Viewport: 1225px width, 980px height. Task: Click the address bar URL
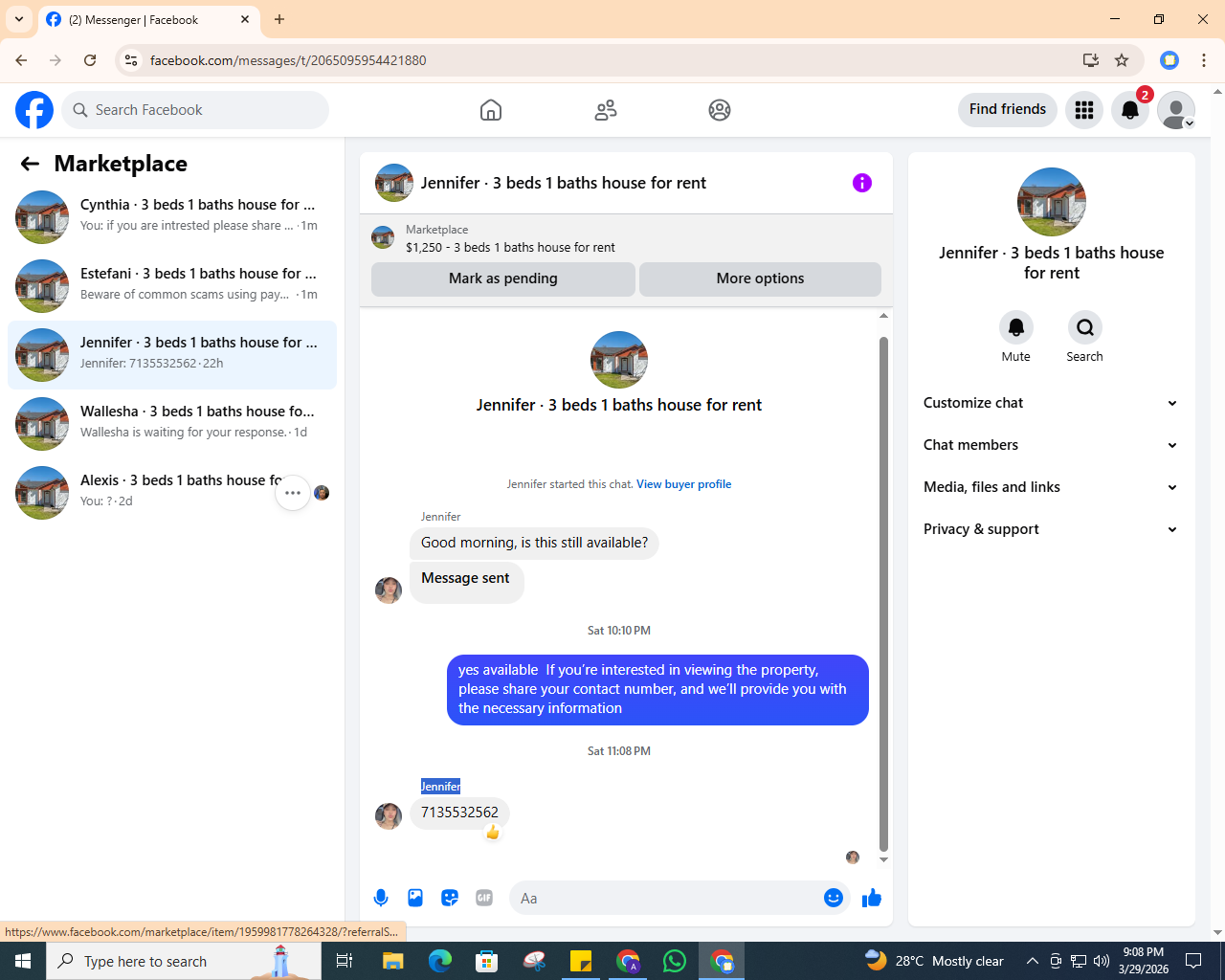click(x=288, y=60)
